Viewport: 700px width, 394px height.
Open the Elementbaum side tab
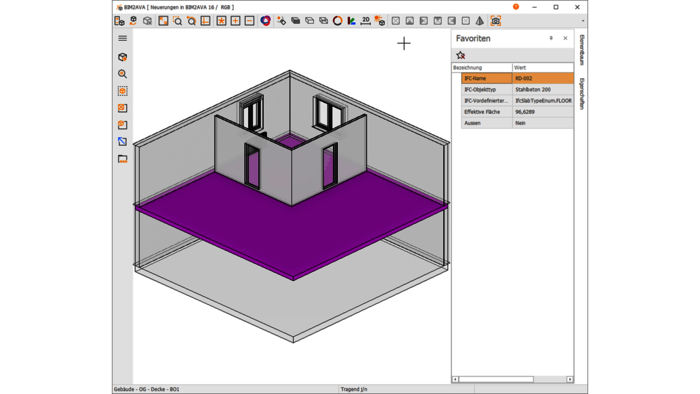pos(582,50)
